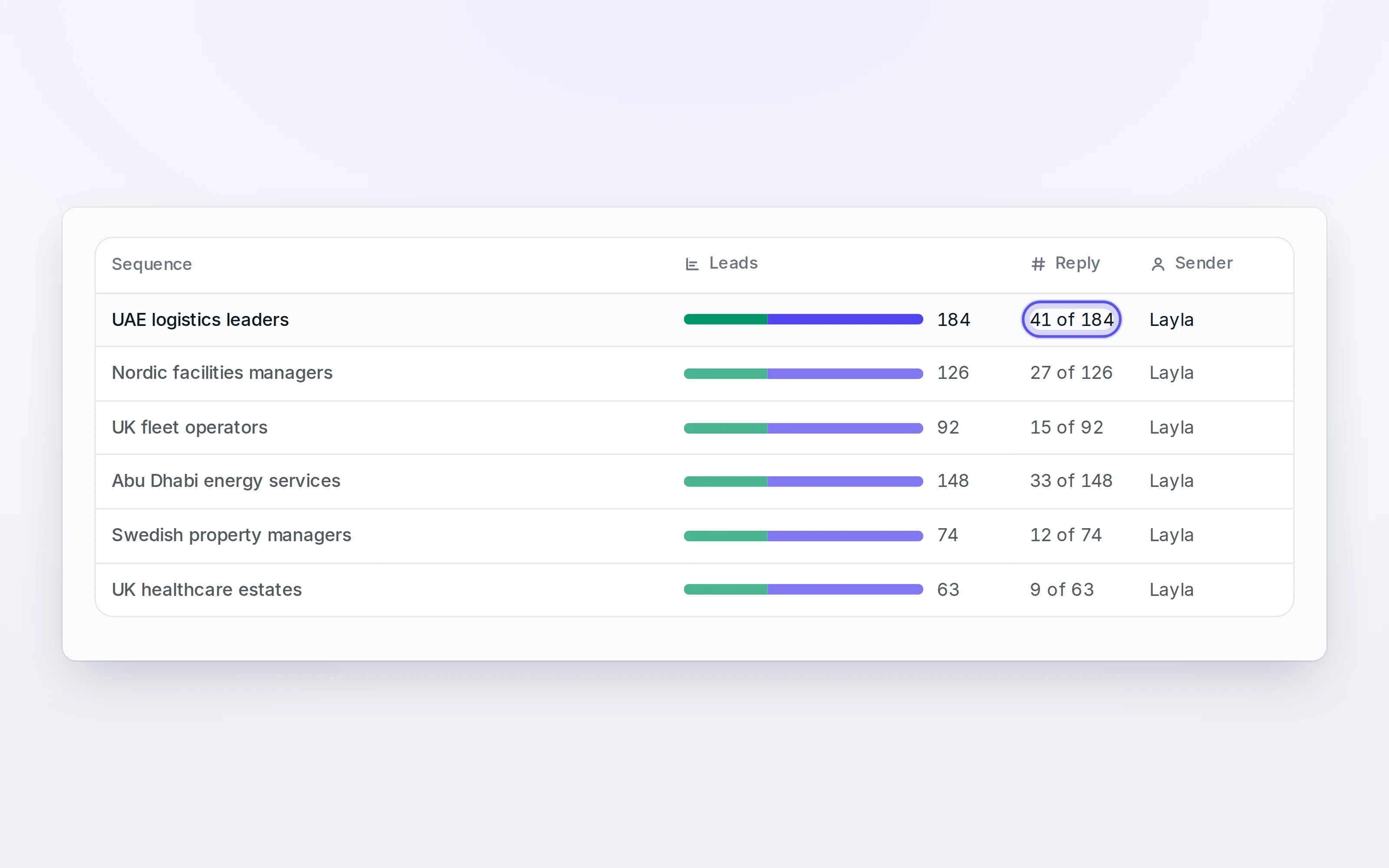Click the Swedish property managers progress bar

(x=803, y=536)
